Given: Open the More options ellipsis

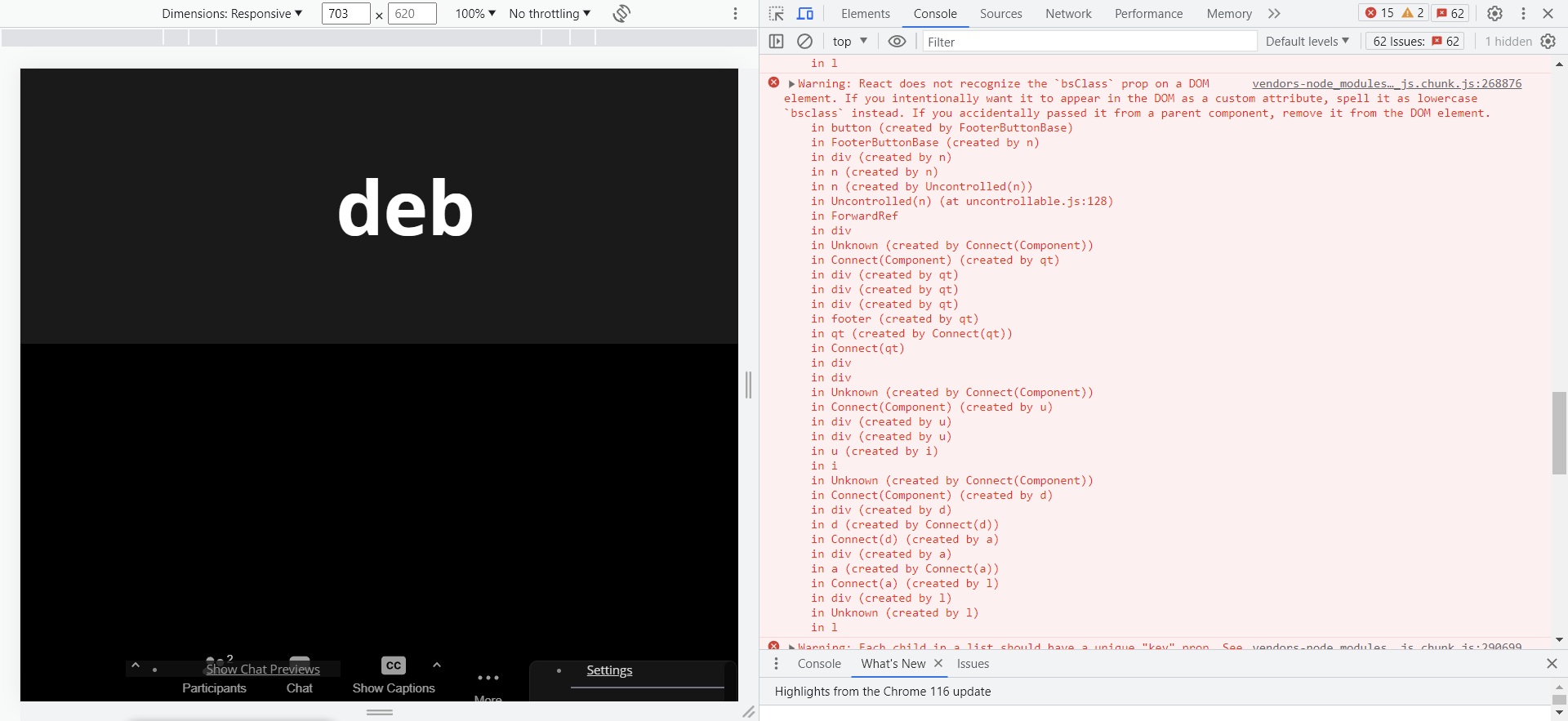Looking at the screenshot, I should click(x=488, y=678).
